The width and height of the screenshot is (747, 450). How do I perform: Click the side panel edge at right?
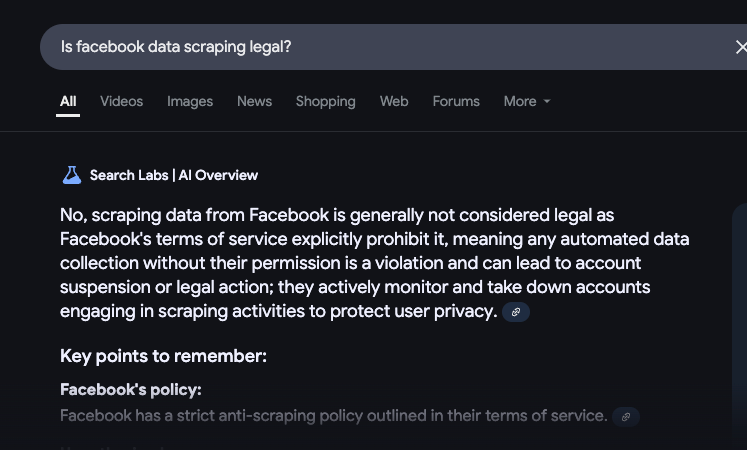pyautogui.click(x=739, y=326)
